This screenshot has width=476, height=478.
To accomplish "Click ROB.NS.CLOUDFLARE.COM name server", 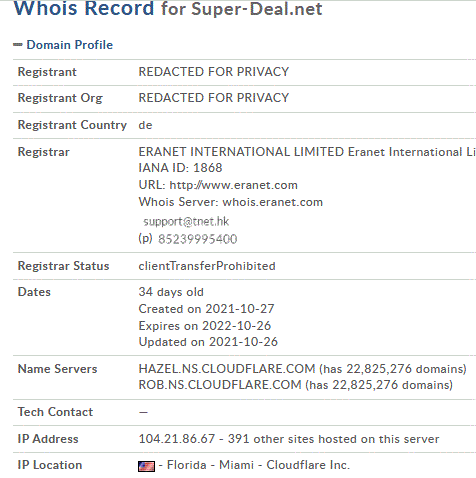I will (220, 385).
